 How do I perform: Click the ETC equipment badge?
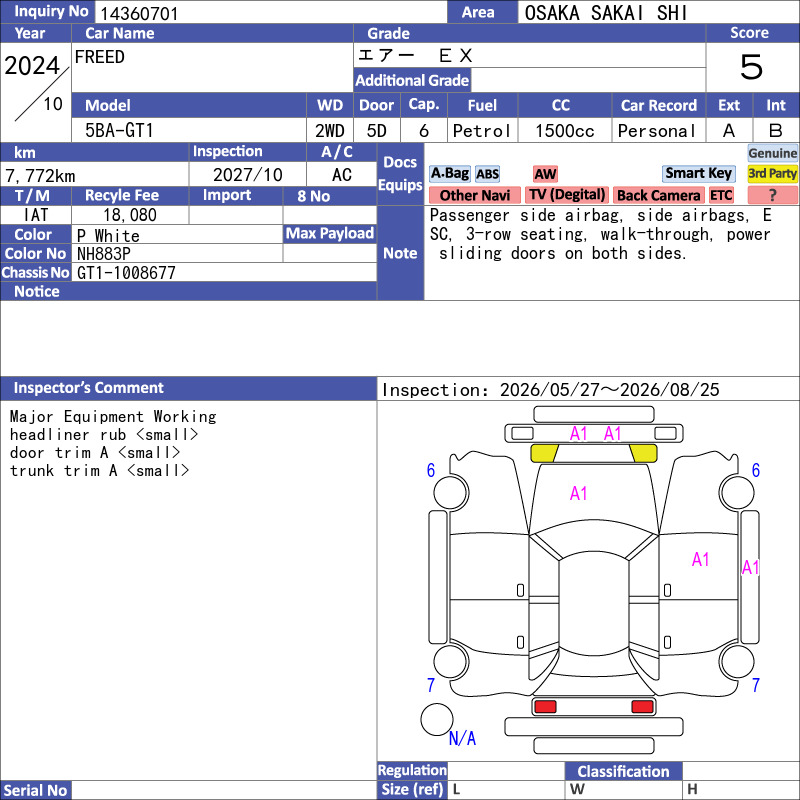click(x=721, y=195)
